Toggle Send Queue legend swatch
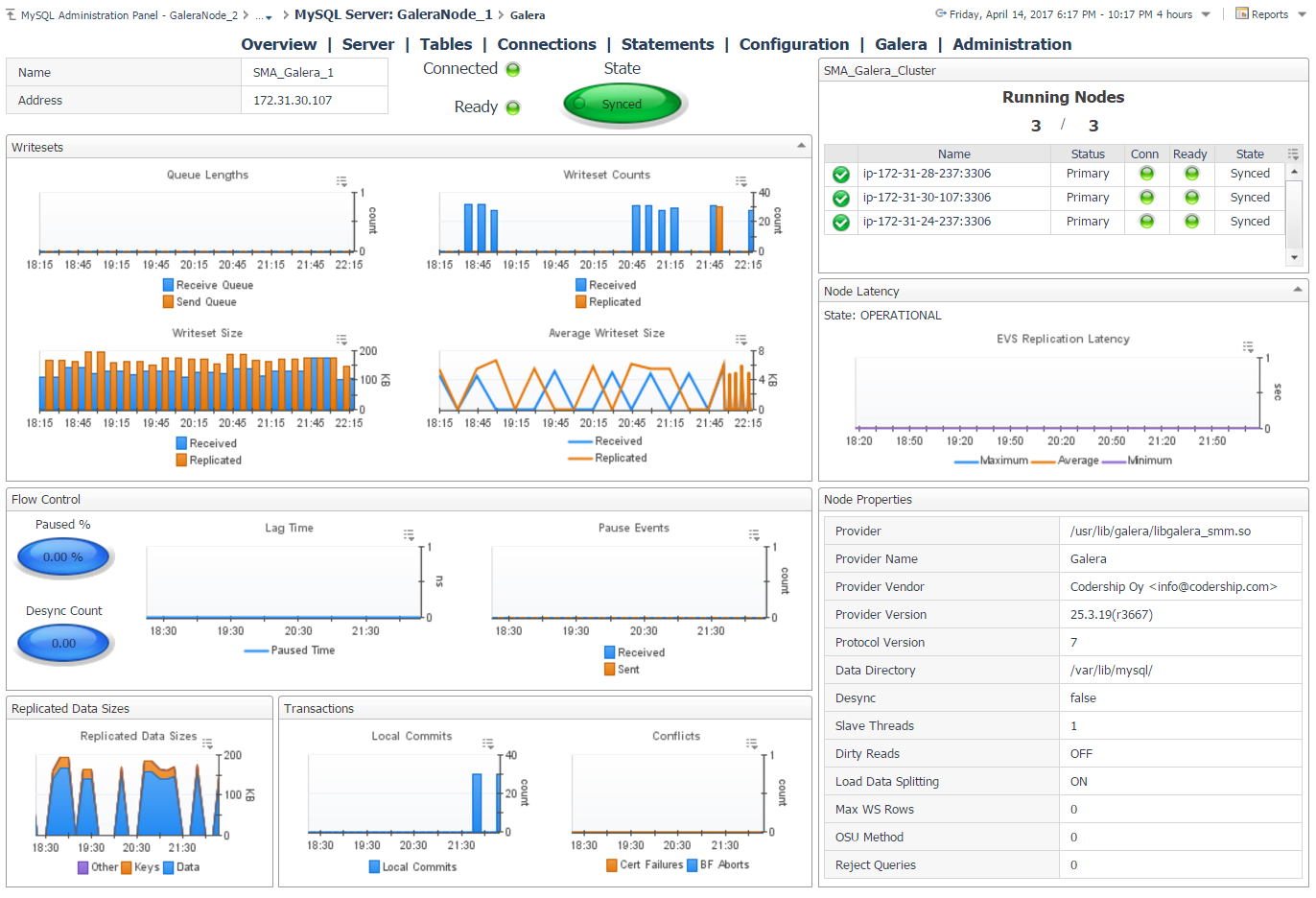 coord(169,301)
